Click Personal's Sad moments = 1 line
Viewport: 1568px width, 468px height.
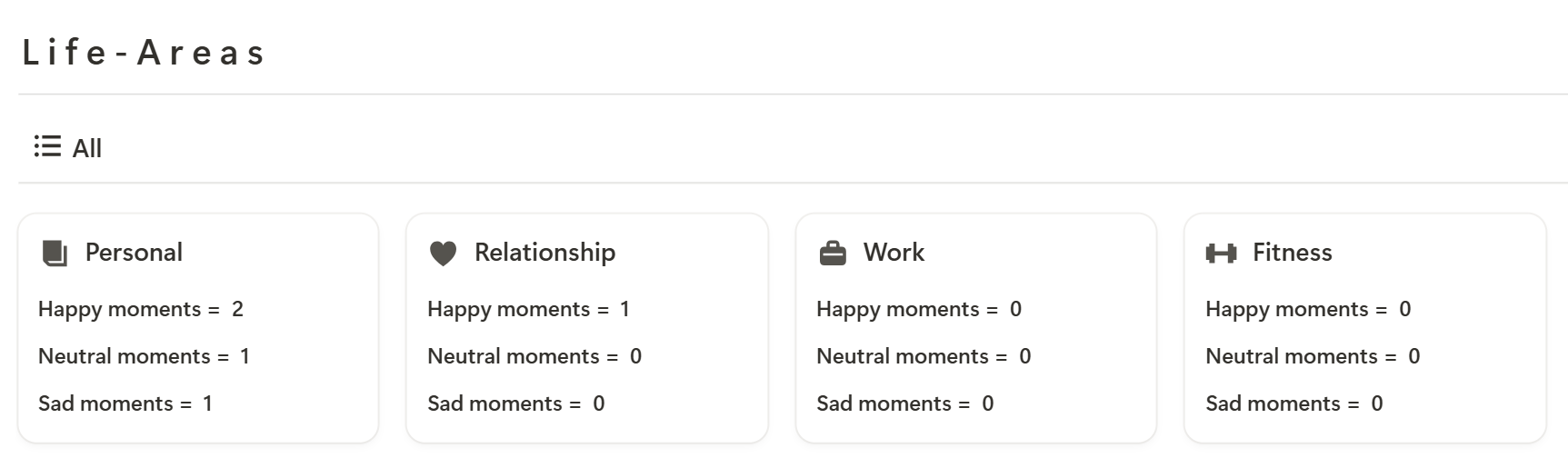(x=125, y=403)
